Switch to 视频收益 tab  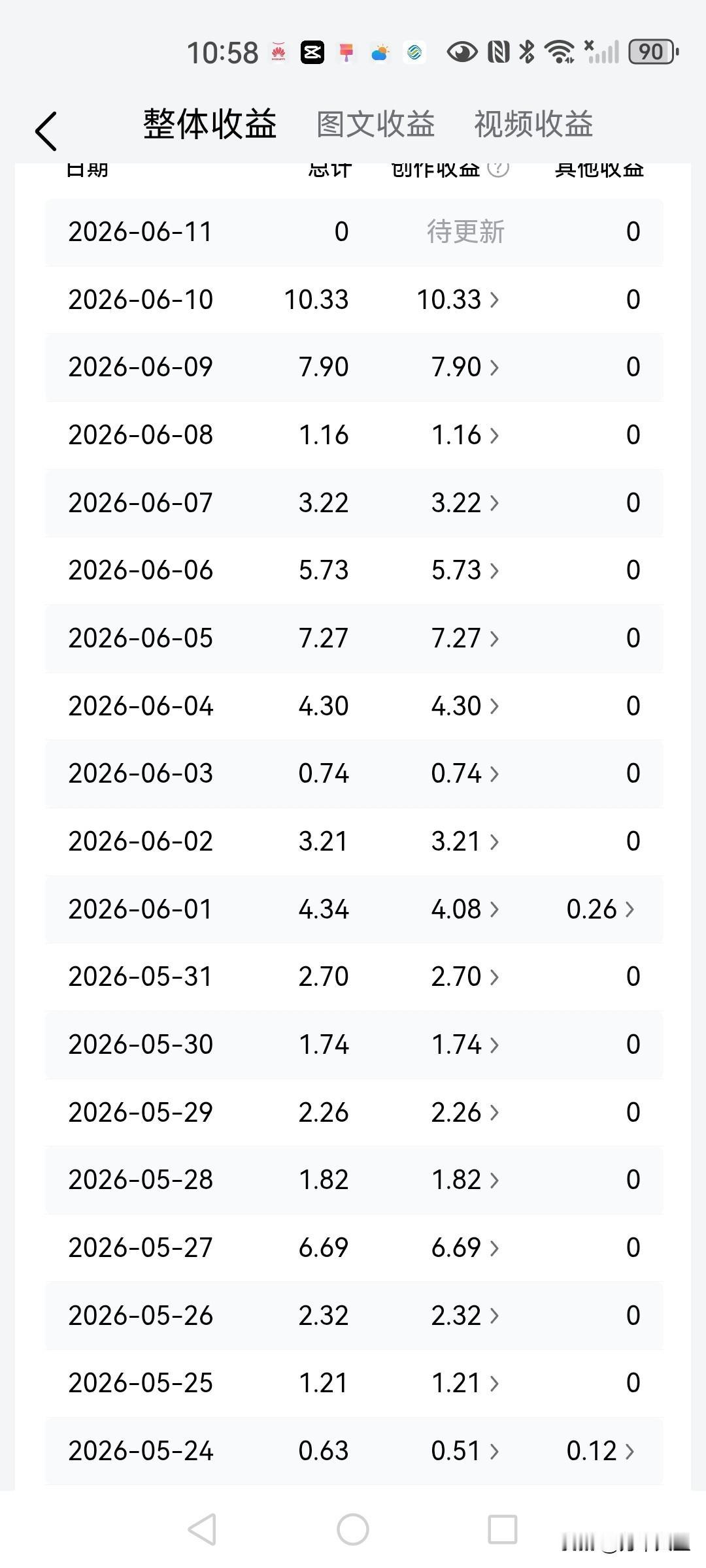pos(533,124)
